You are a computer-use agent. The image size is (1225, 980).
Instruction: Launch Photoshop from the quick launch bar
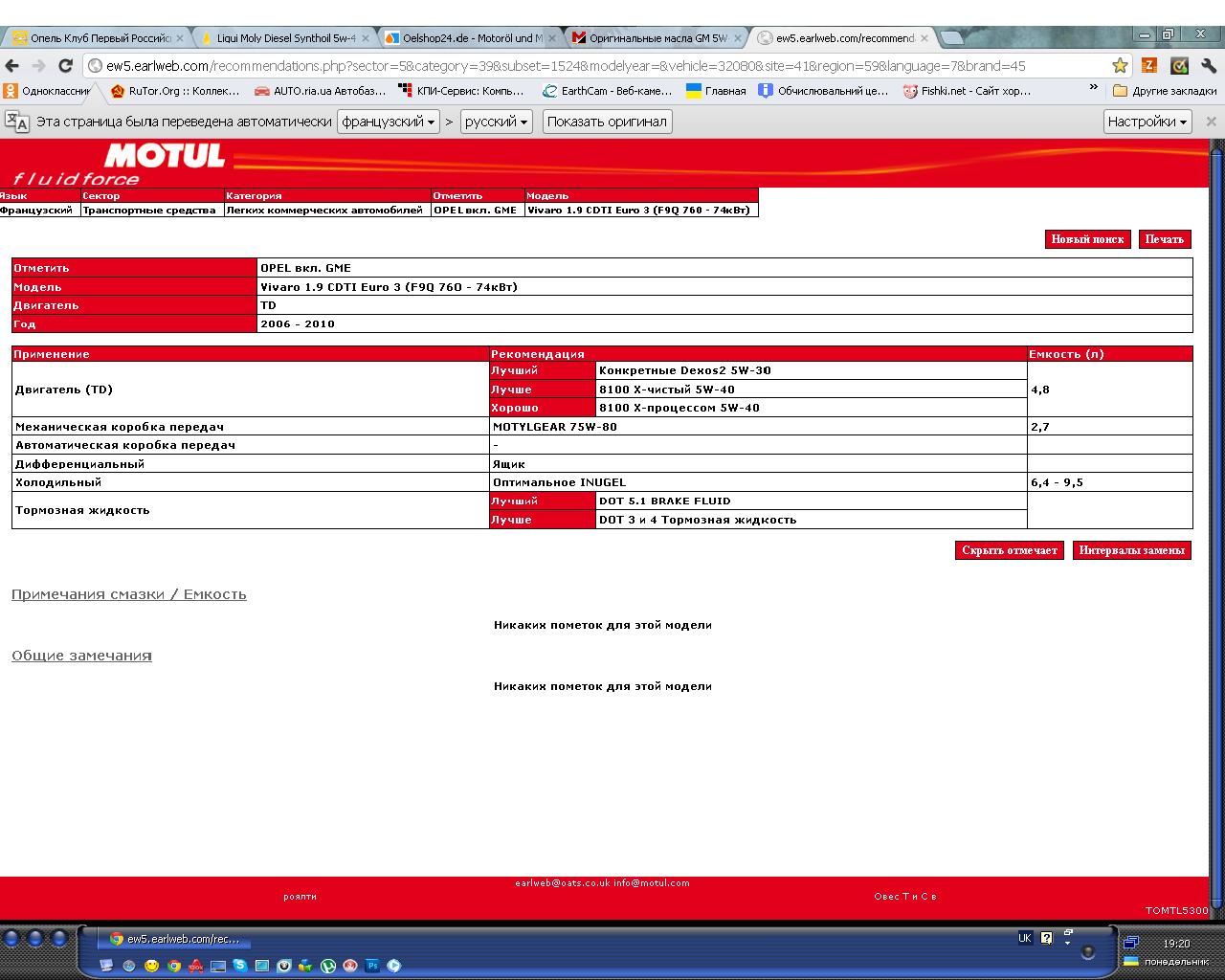[x=372, y=966]
